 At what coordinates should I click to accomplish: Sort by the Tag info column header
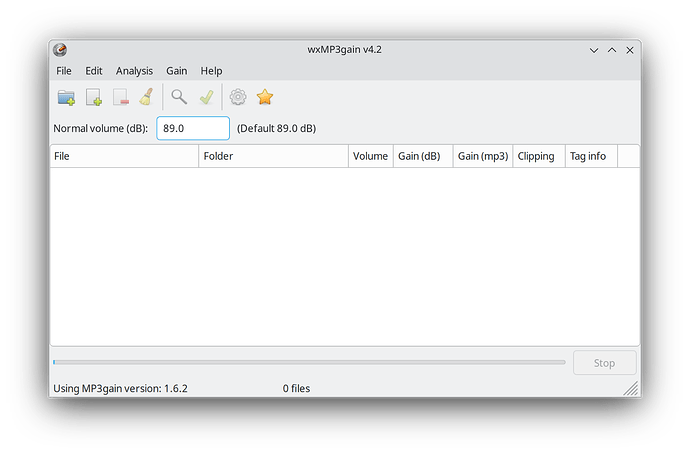[591, 156]
